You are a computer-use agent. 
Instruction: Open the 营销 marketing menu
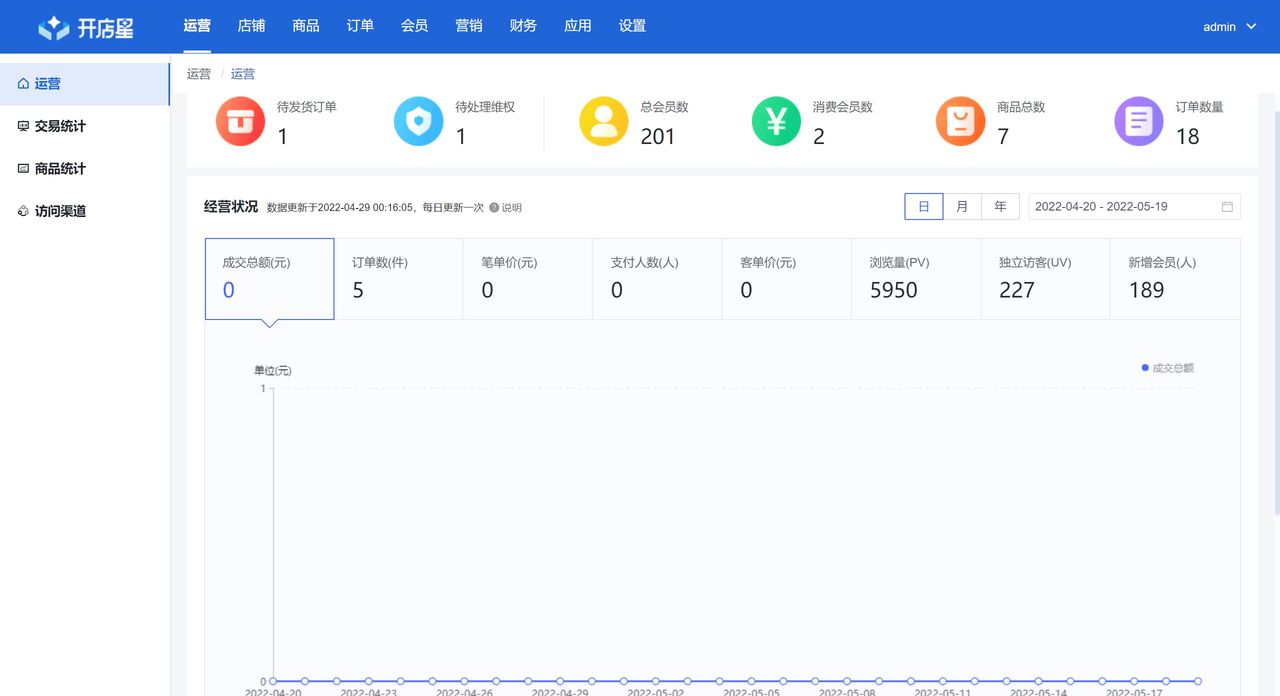(469, 26)
